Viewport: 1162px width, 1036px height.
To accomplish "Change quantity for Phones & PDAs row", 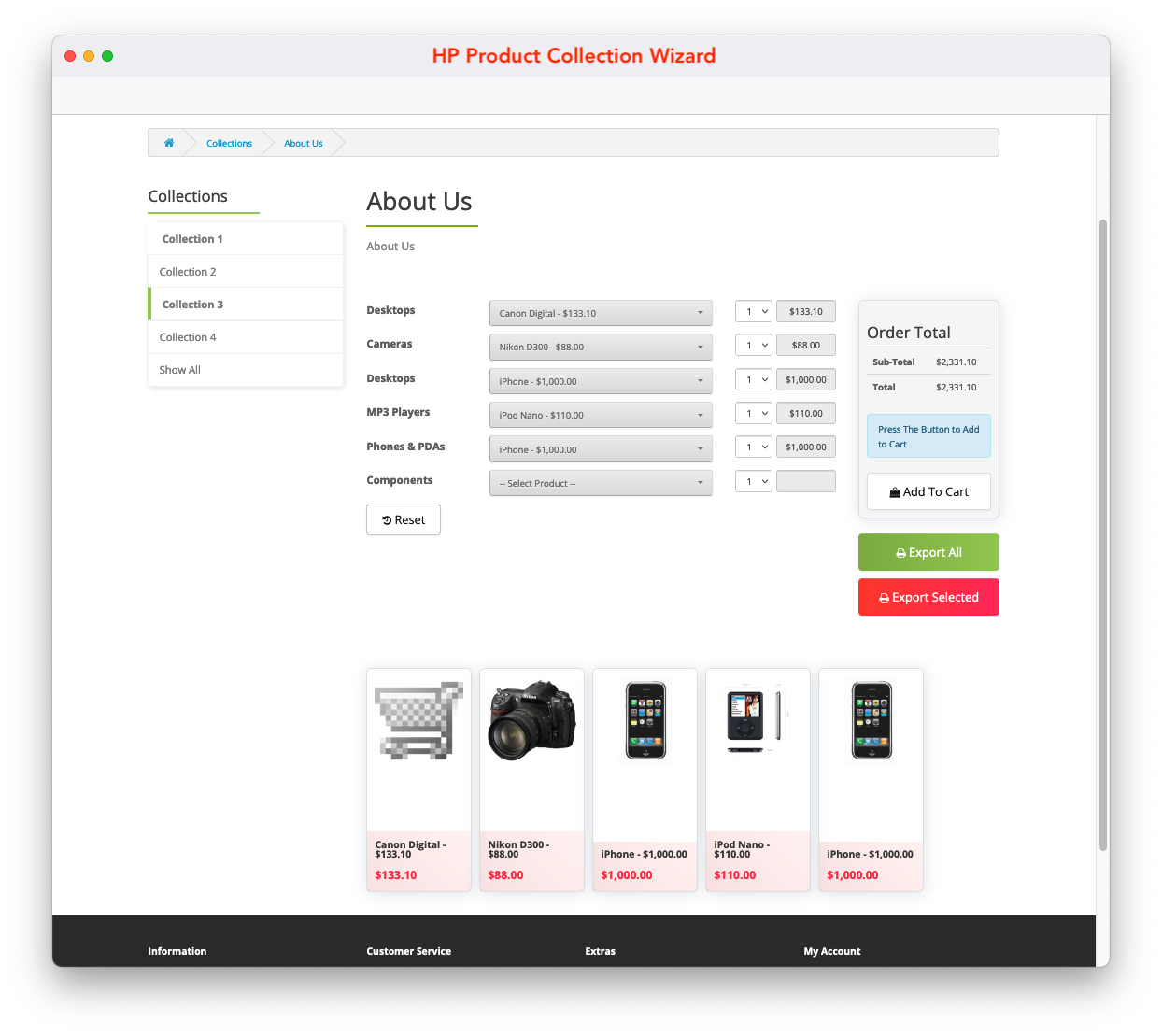I will point(753,447).
